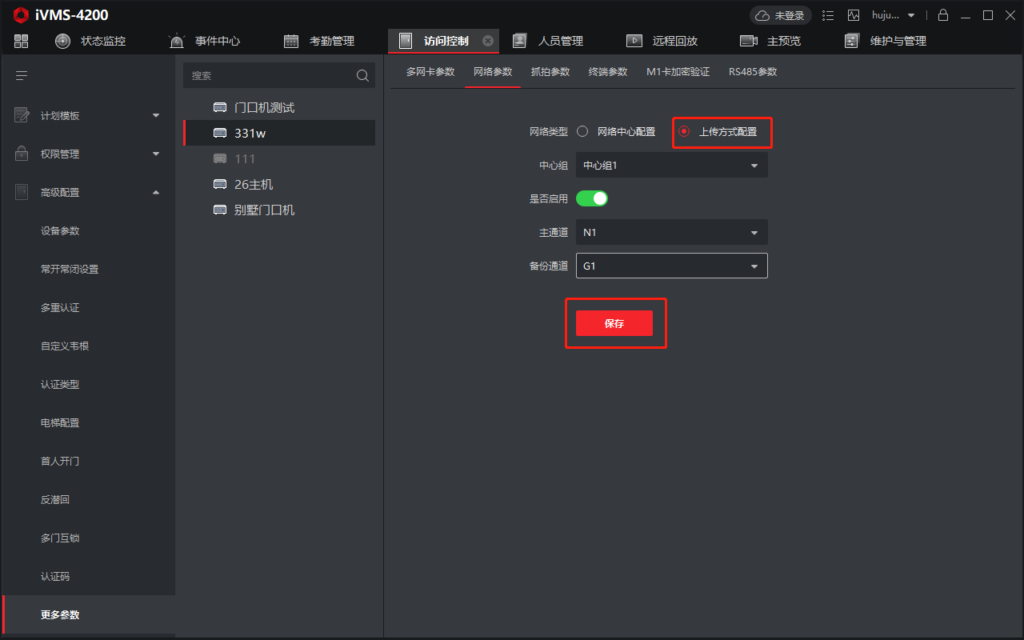Close the 访问控制 tab

coord(488,41)
